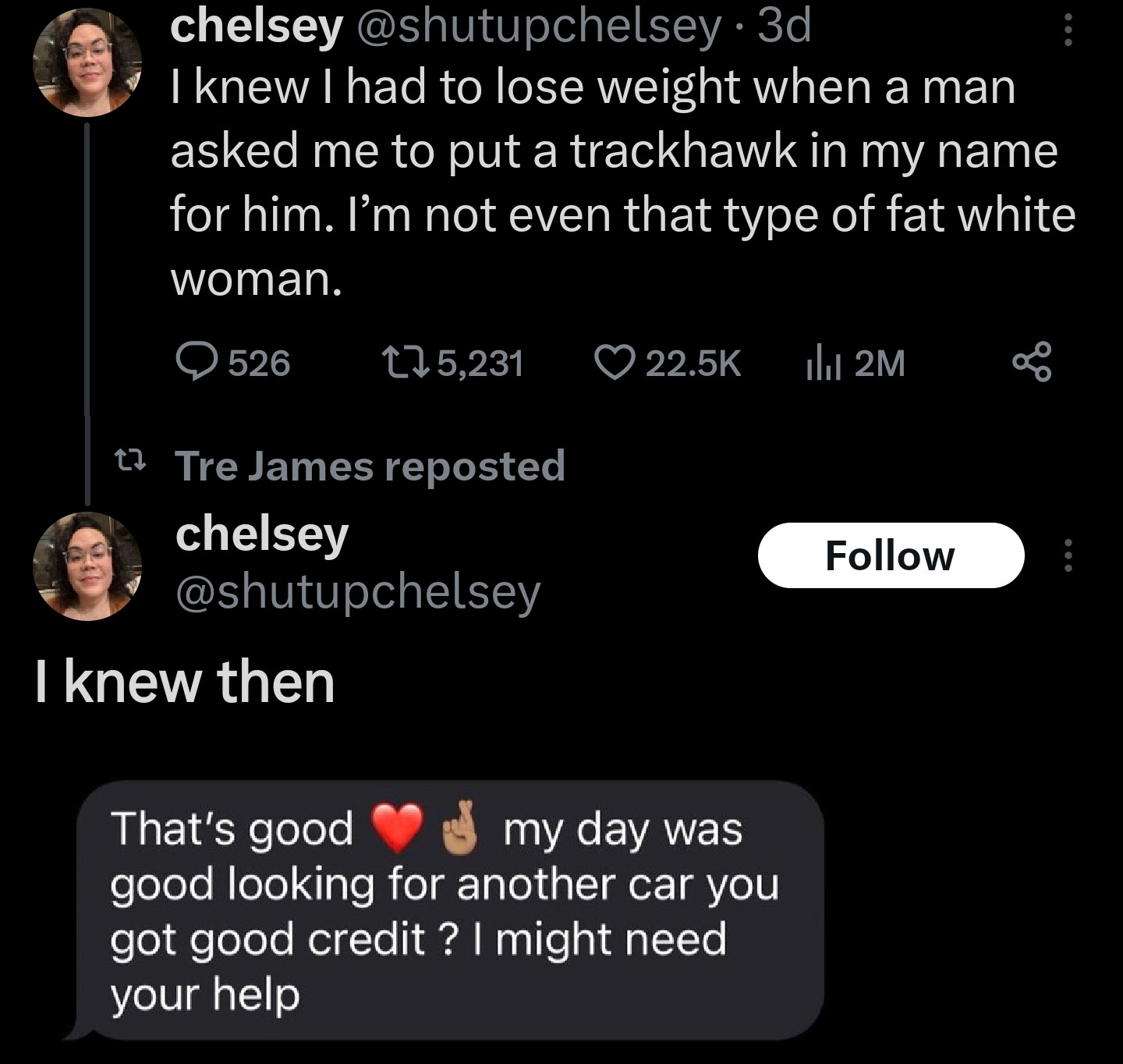Viewport: 1123px width, 1064px height.
Task: Open view analytics bar chart icon
Action: [x=824, y=363]
